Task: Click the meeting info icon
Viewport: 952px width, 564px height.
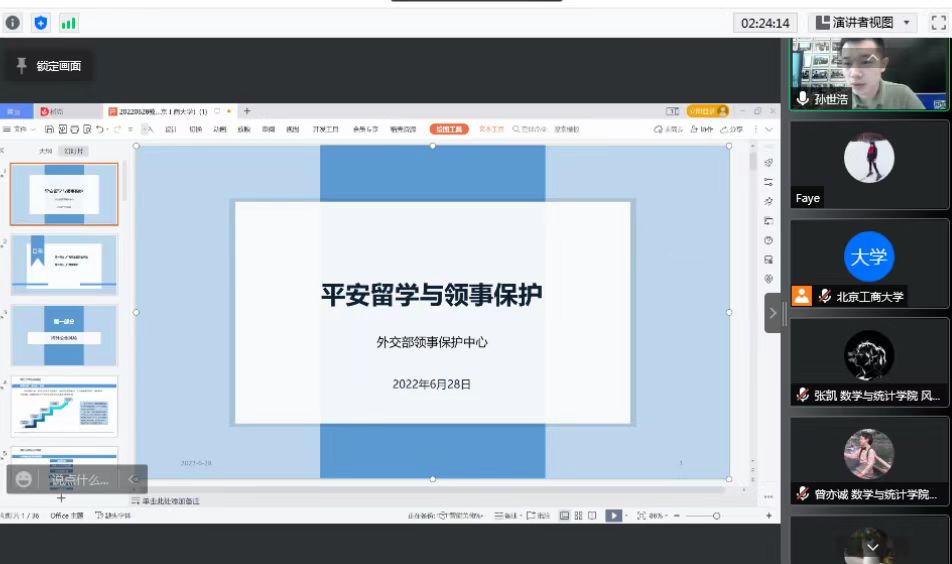Action: click(x=13, y=23)
